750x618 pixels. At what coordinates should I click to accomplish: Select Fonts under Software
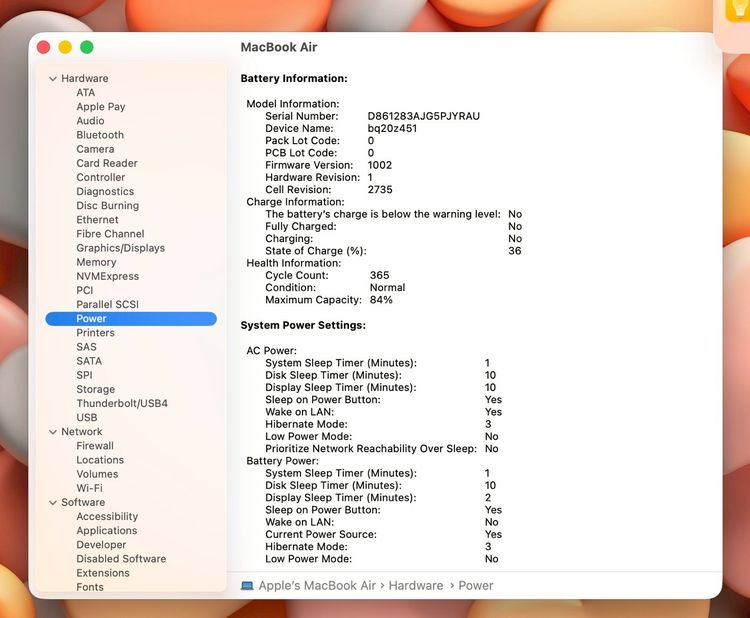(89, 587)
